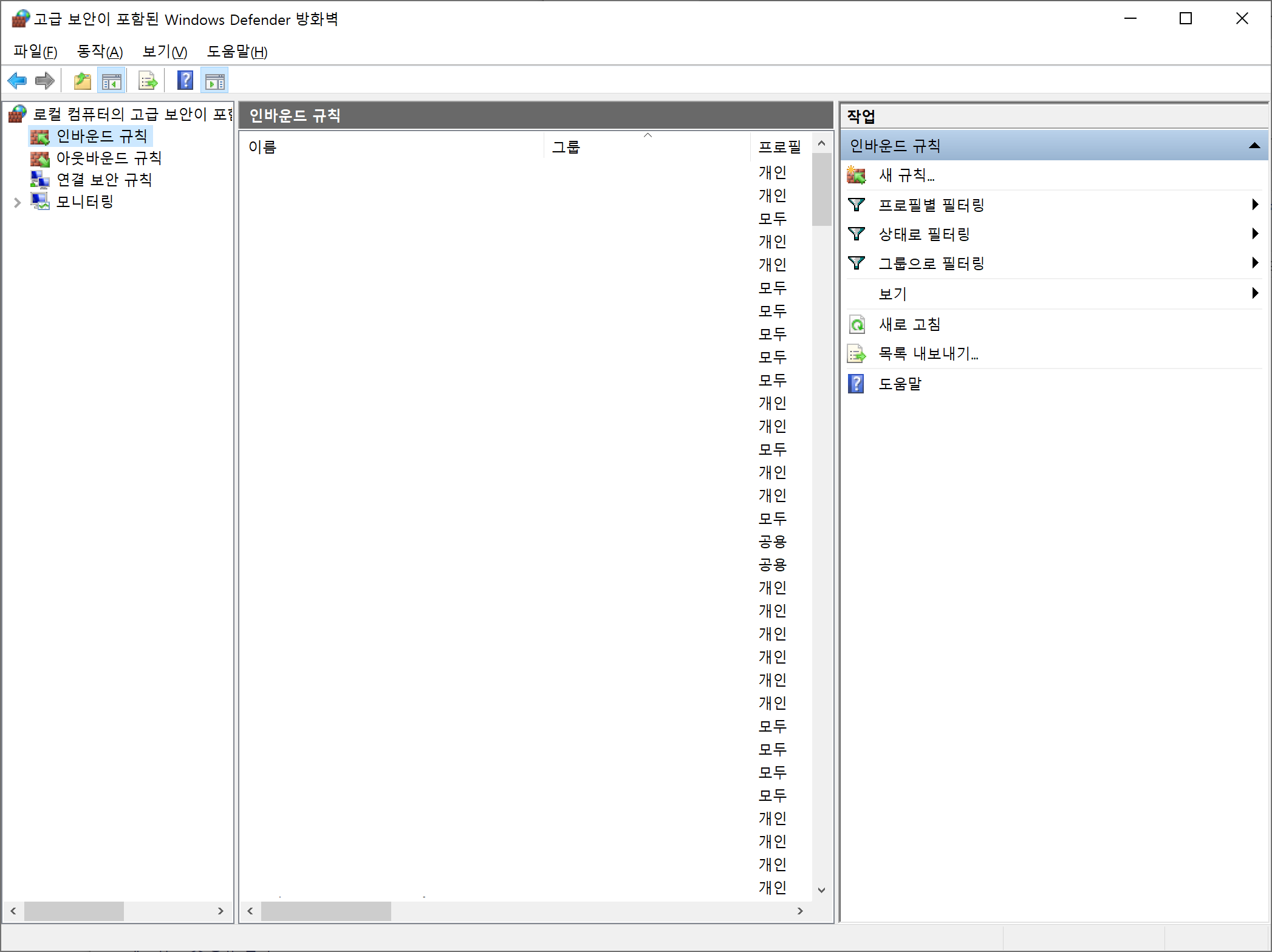The height and width of the screenshot is (952, 1272).
Task: Click the Up one level folder icon
Action: (x=82, y=81)
